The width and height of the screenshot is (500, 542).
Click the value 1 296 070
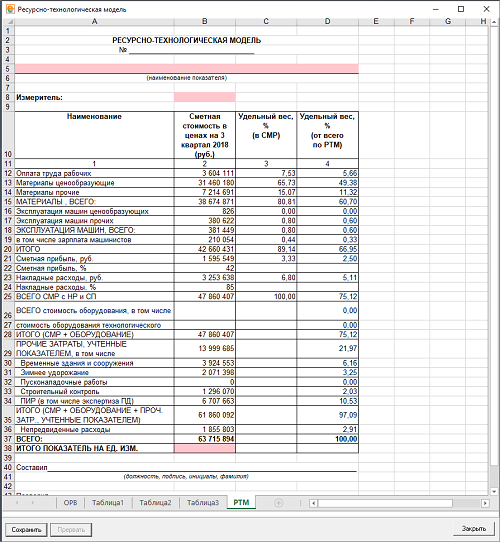205,392
